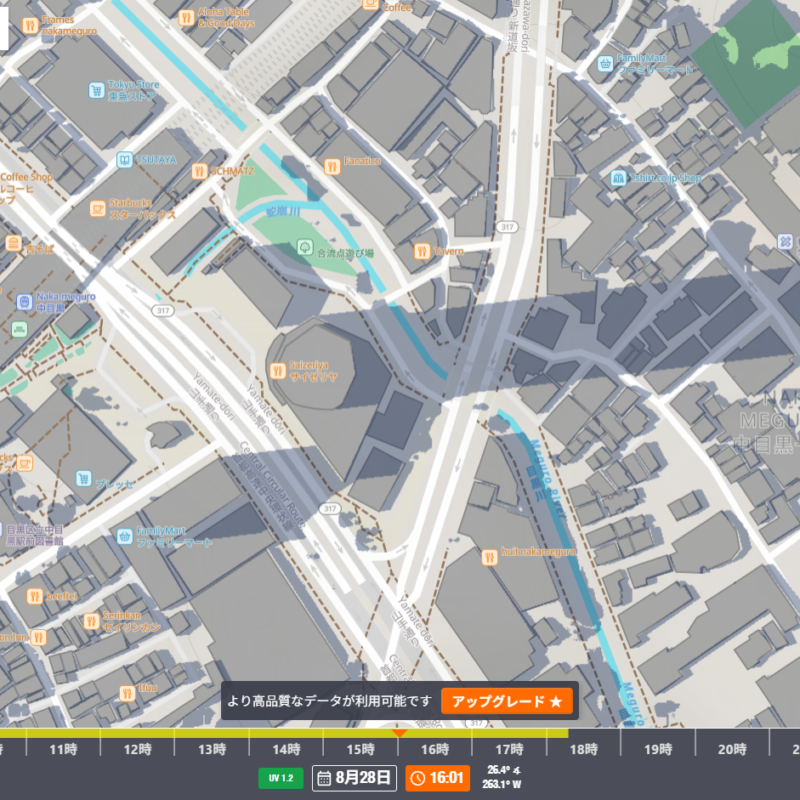800x800 pixels.
Task: Open the Ifuu restaurant marker
Action: [127, 693]
